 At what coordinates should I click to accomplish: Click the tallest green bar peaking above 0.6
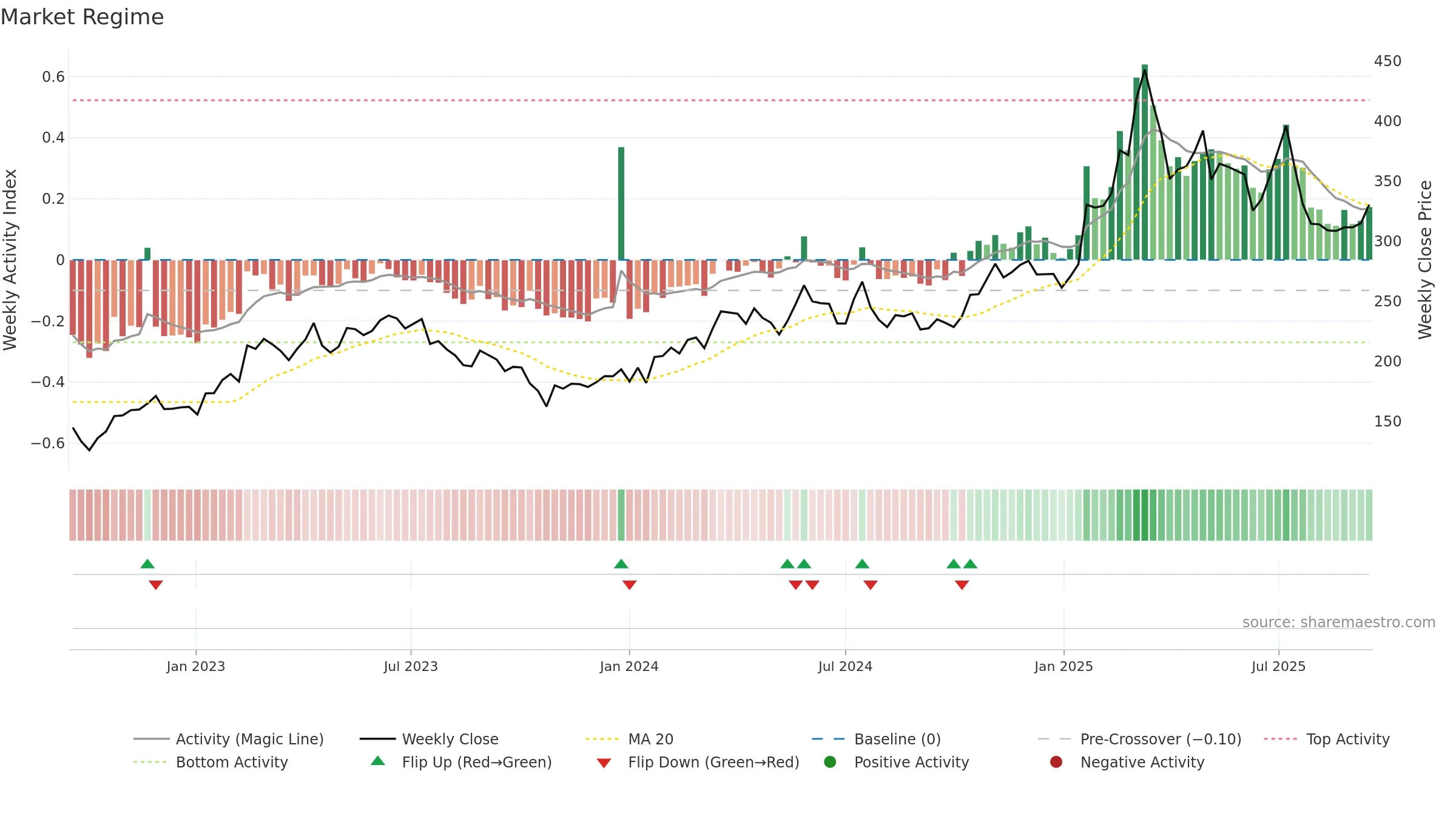click(x=1145, y=162)
